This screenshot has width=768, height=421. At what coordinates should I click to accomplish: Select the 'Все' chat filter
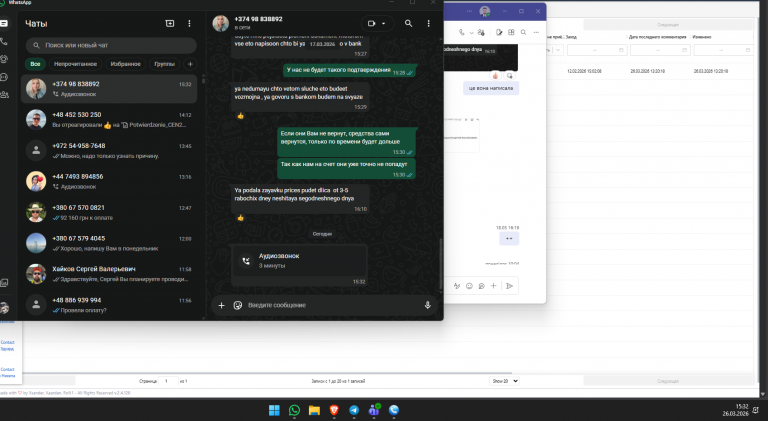(35, 64)
